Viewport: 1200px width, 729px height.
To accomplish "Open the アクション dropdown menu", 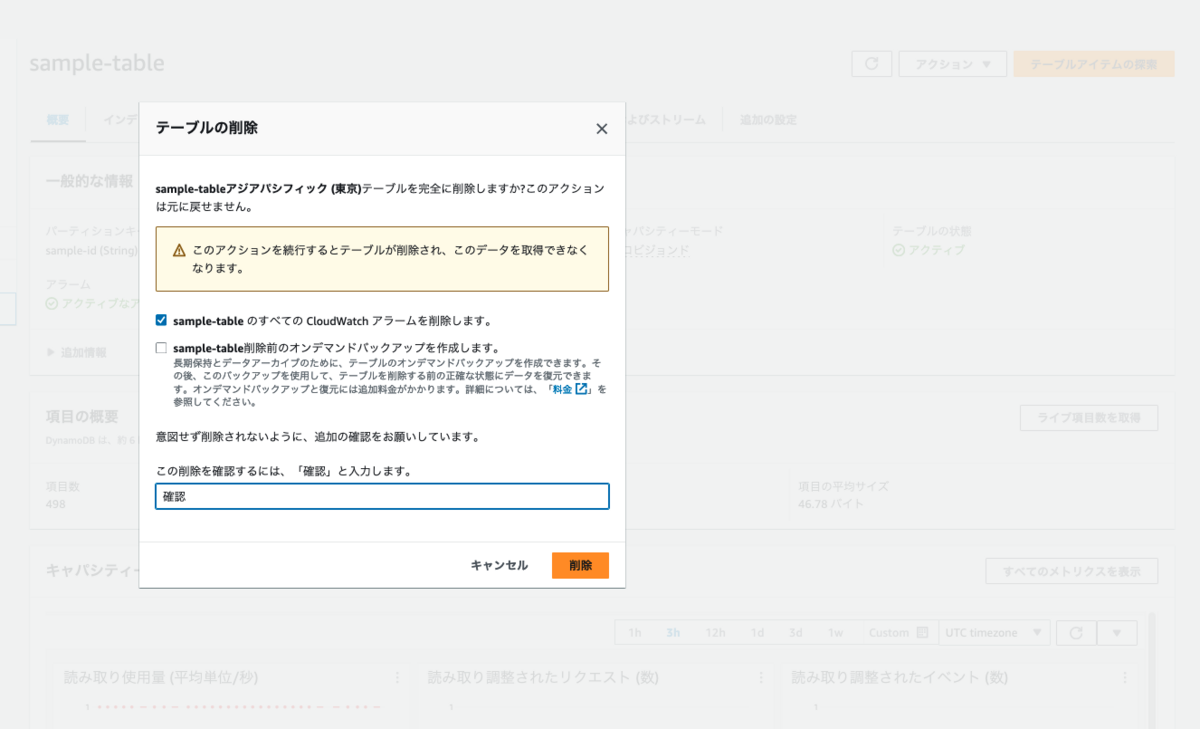I will 952,64.
